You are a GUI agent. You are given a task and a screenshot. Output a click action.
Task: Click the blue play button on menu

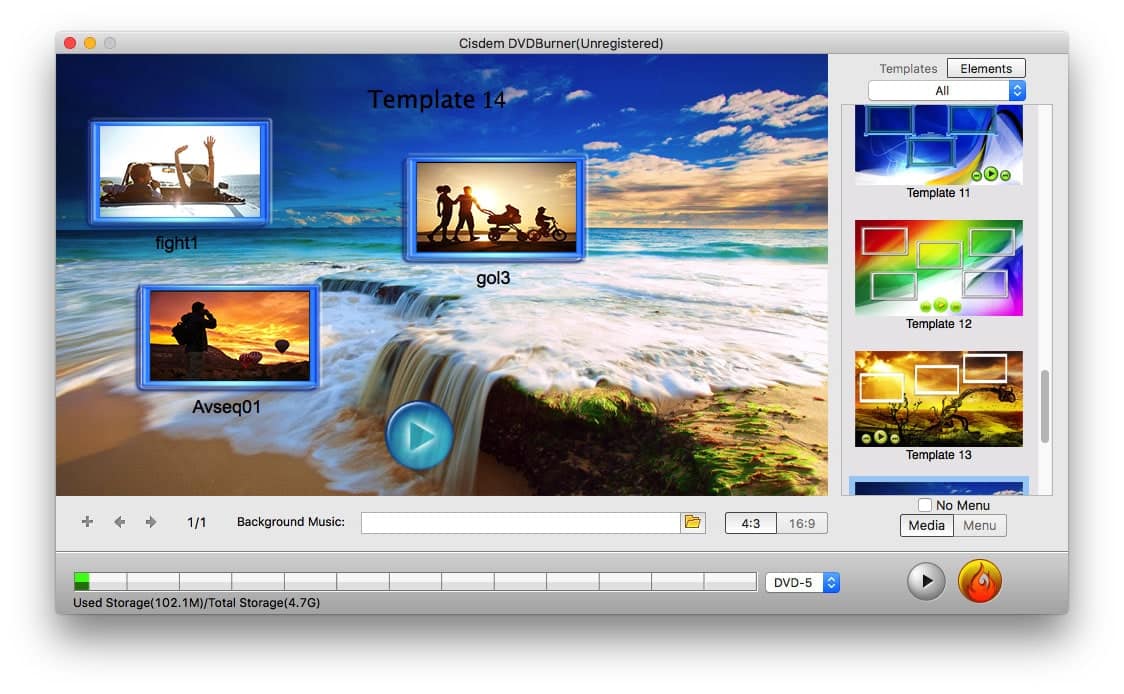pos(420,436)
